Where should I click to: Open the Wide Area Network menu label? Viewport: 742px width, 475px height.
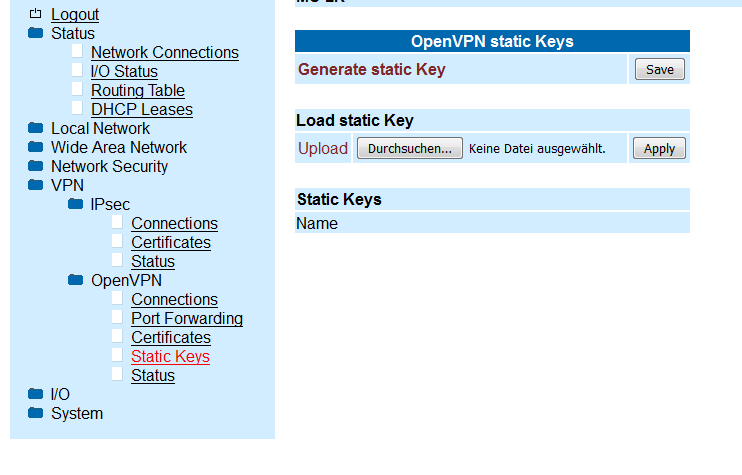point(119,148)
